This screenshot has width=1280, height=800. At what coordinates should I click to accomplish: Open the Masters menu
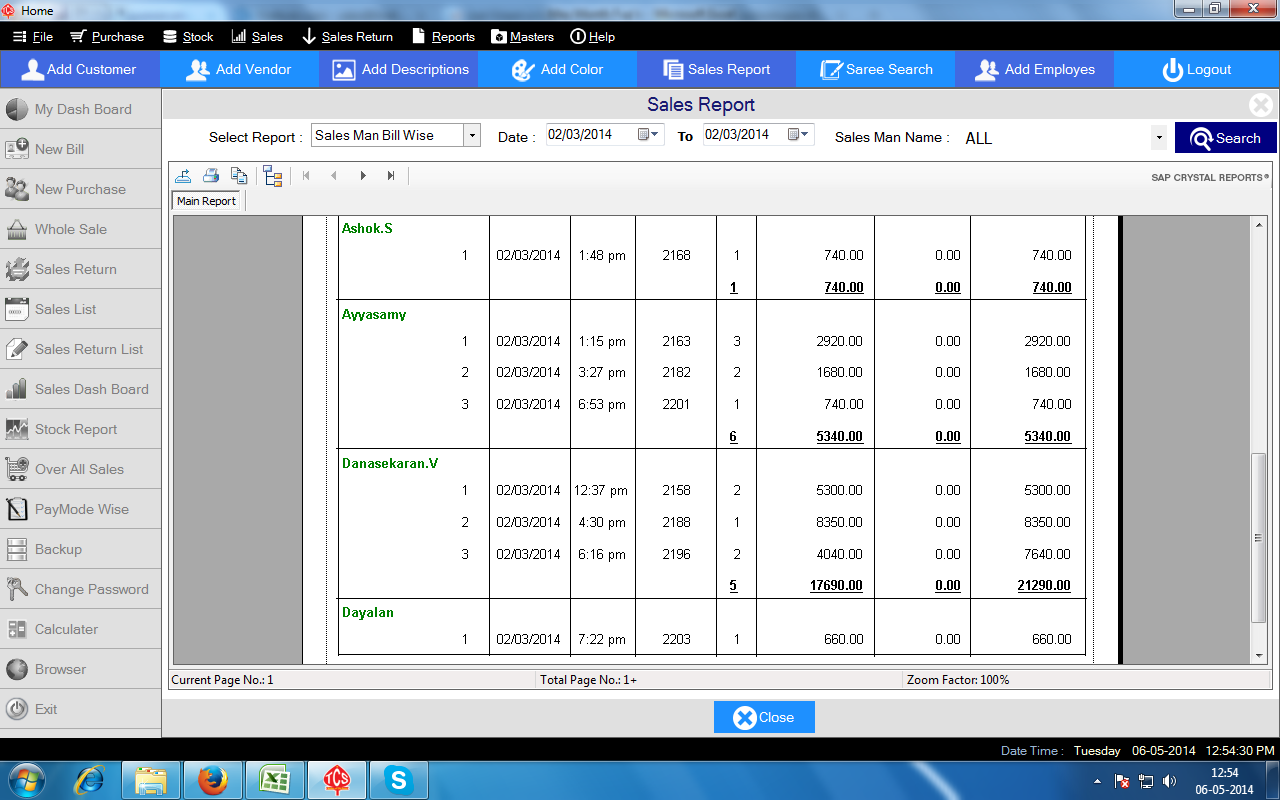[522, 37]
